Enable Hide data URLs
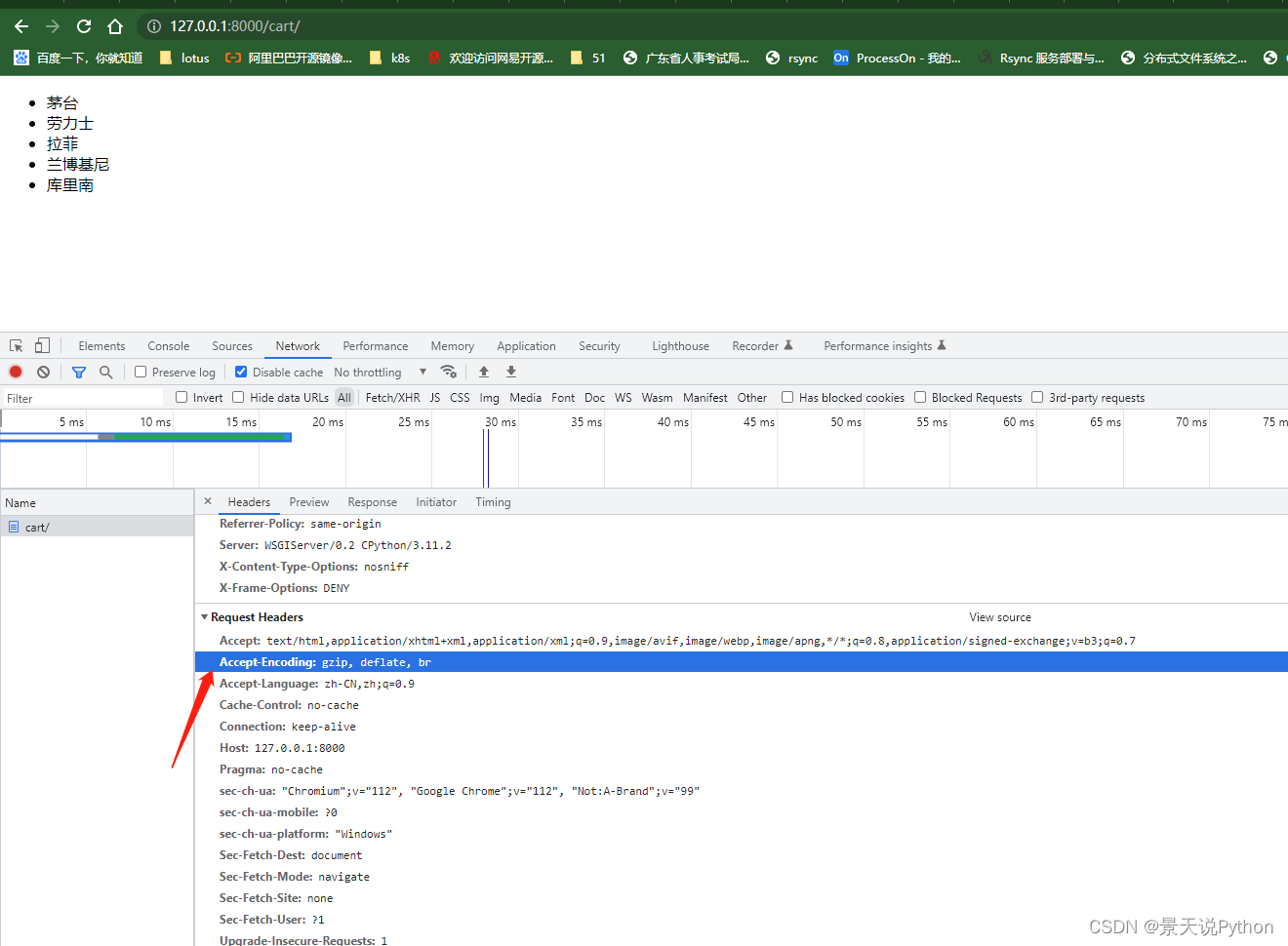 click(238, 397)
